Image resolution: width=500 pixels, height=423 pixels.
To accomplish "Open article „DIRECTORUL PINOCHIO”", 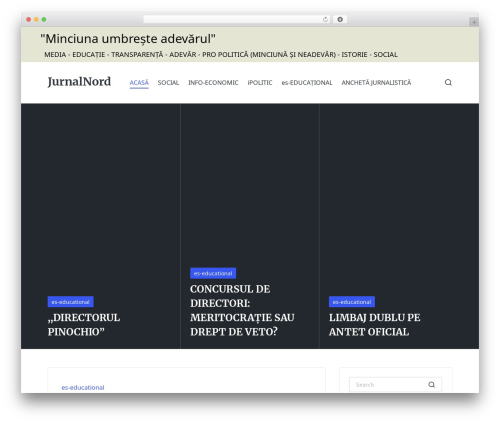I will pos(84,325).
